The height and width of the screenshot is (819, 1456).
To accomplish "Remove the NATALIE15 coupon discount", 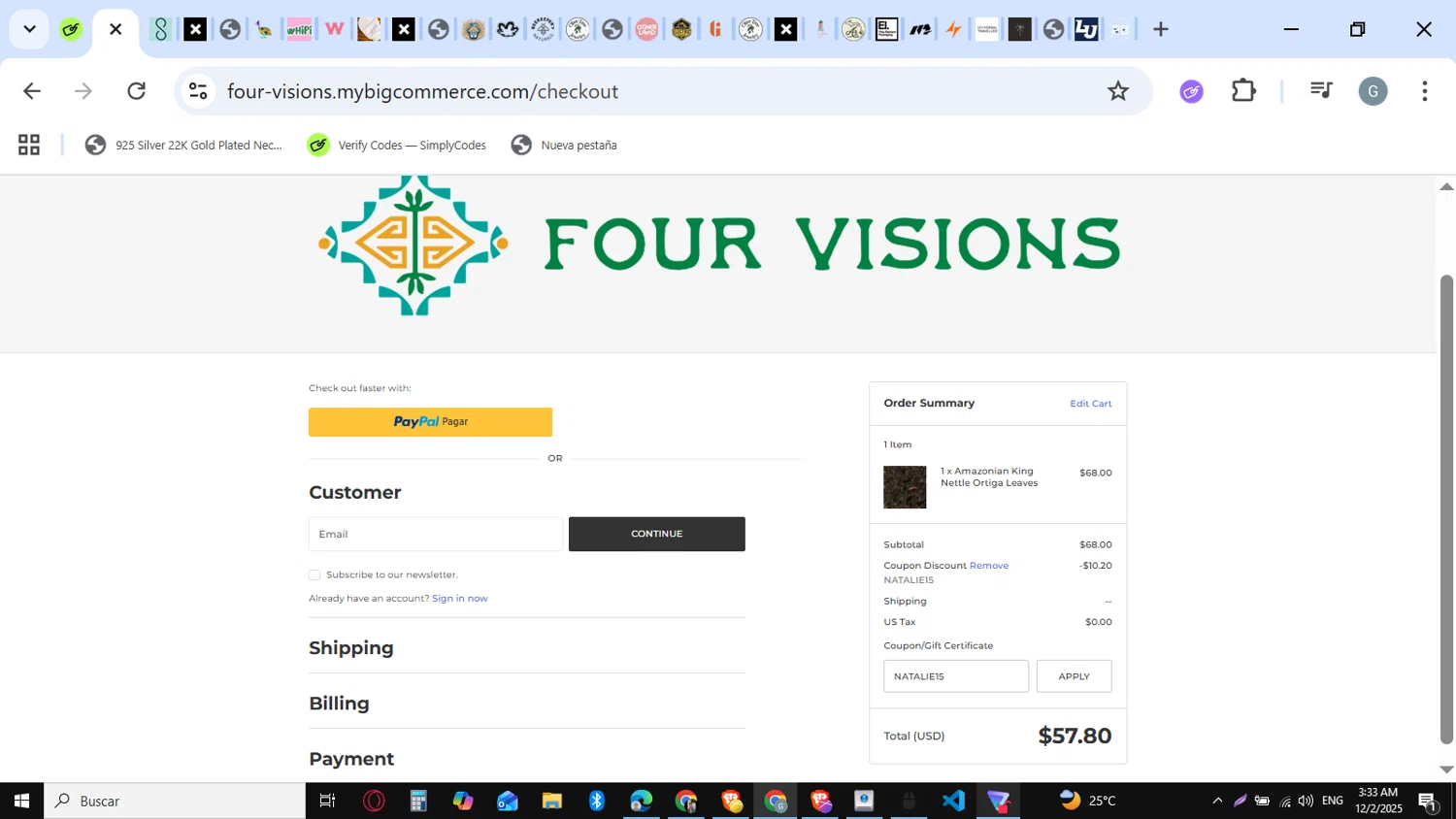I will tap(989, 566).
